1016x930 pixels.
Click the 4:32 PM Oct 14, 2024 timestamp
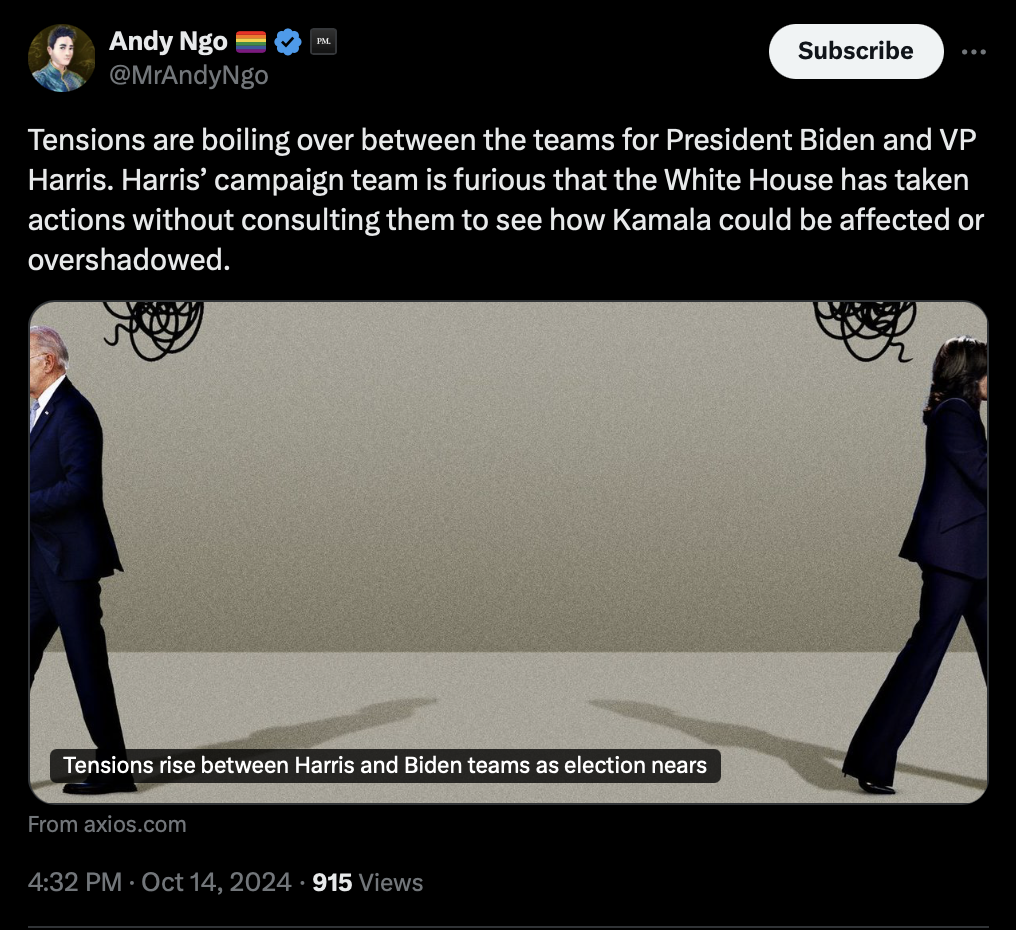(160, 883)
